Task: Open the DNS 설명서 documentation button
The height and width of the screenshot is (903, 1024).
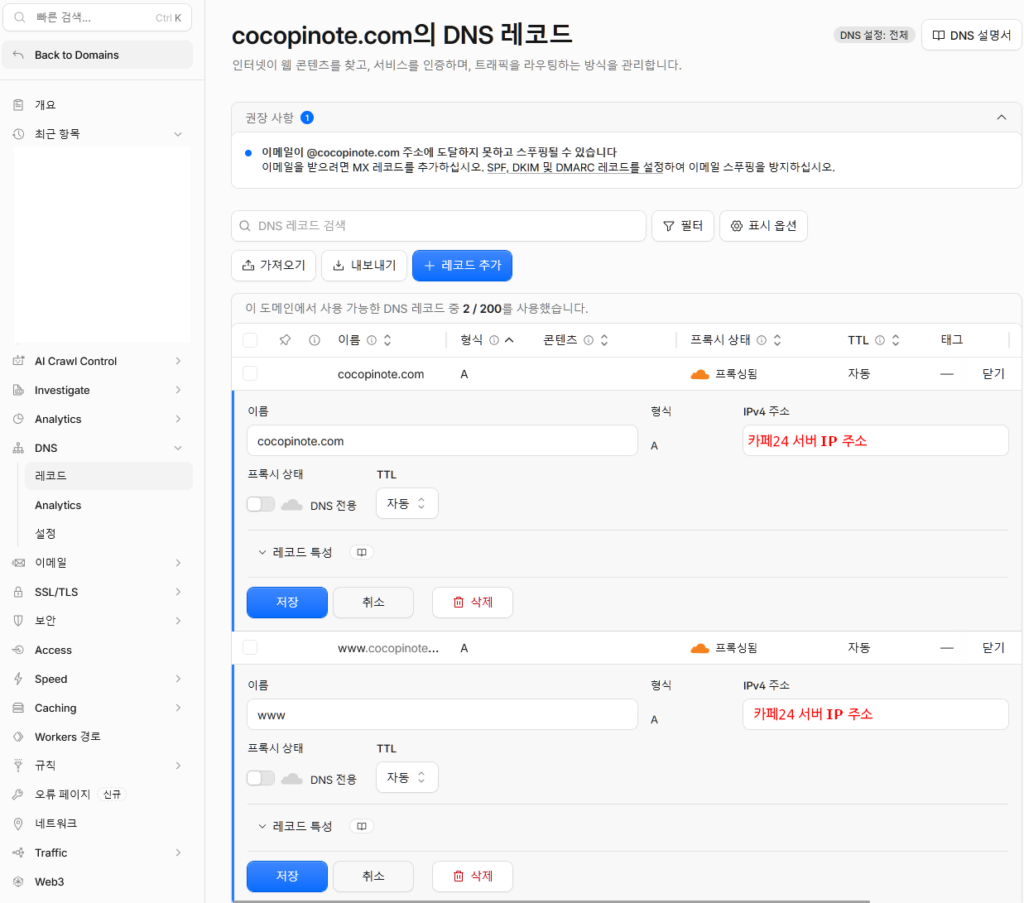Action: 972,35
